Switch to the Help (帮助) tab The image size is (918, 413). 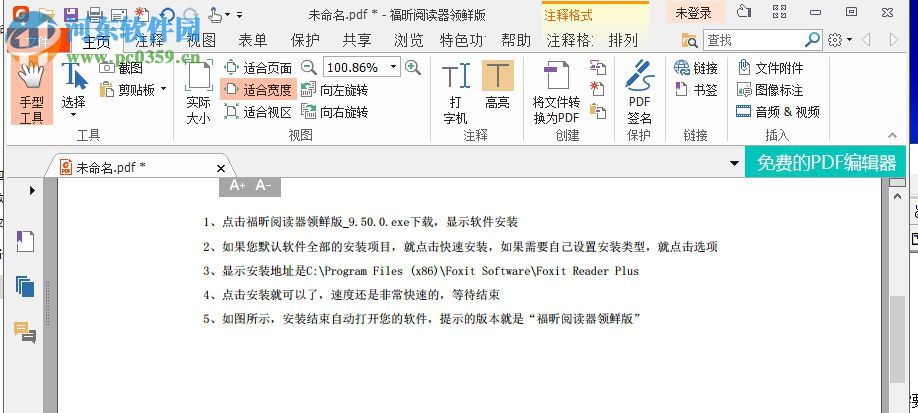click(516, 40)
